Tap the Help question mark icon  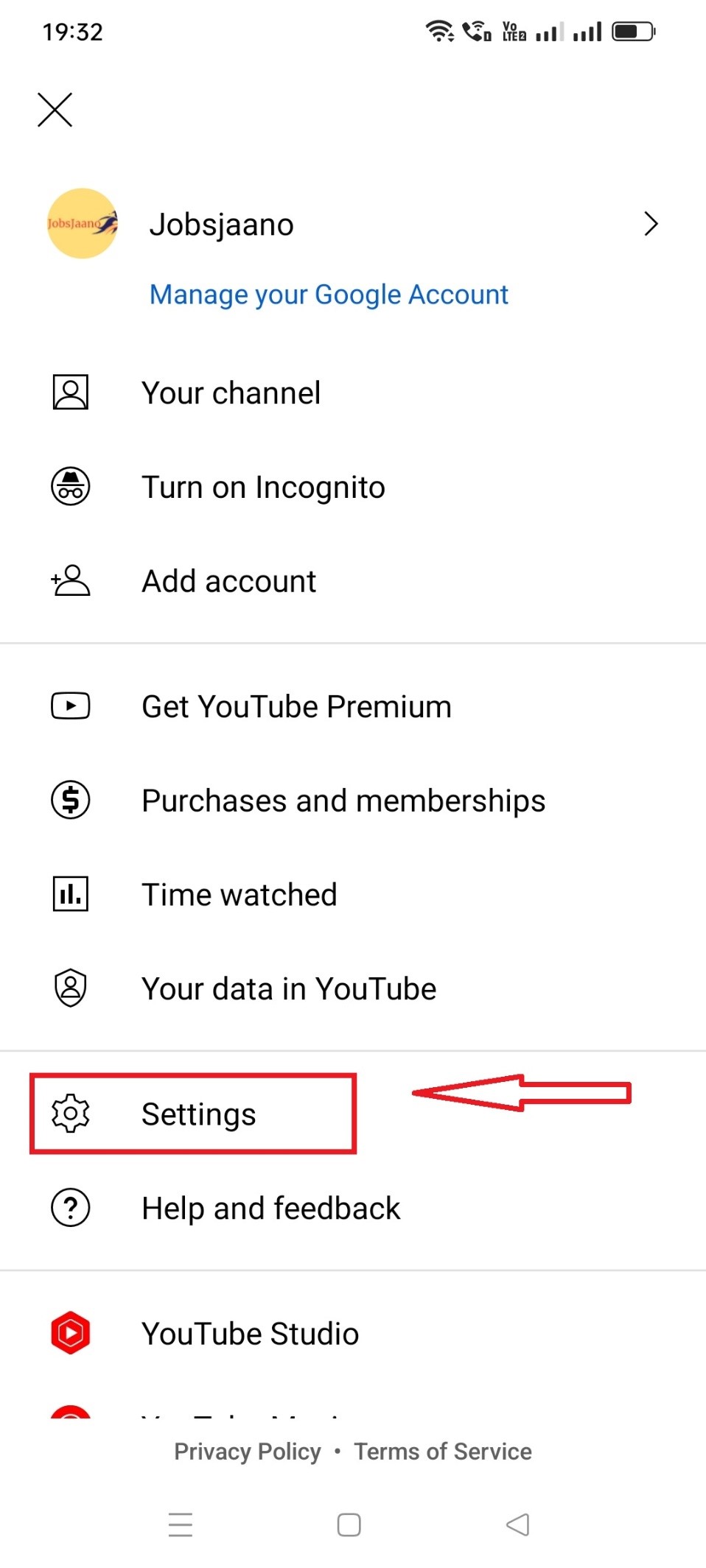[x=71, y=1208]
